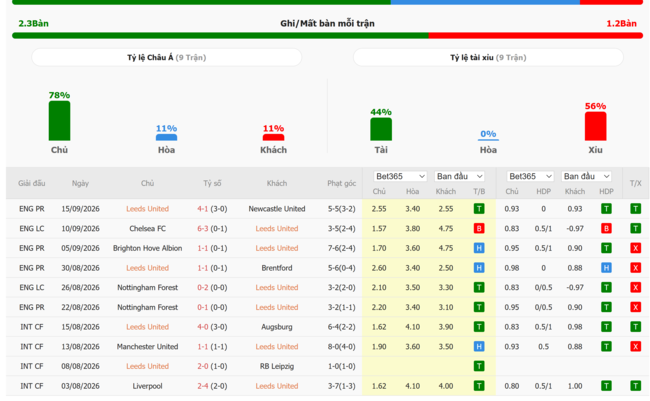
Task: Click date 03/08/2026 cell
Action: tap(80, 386)
